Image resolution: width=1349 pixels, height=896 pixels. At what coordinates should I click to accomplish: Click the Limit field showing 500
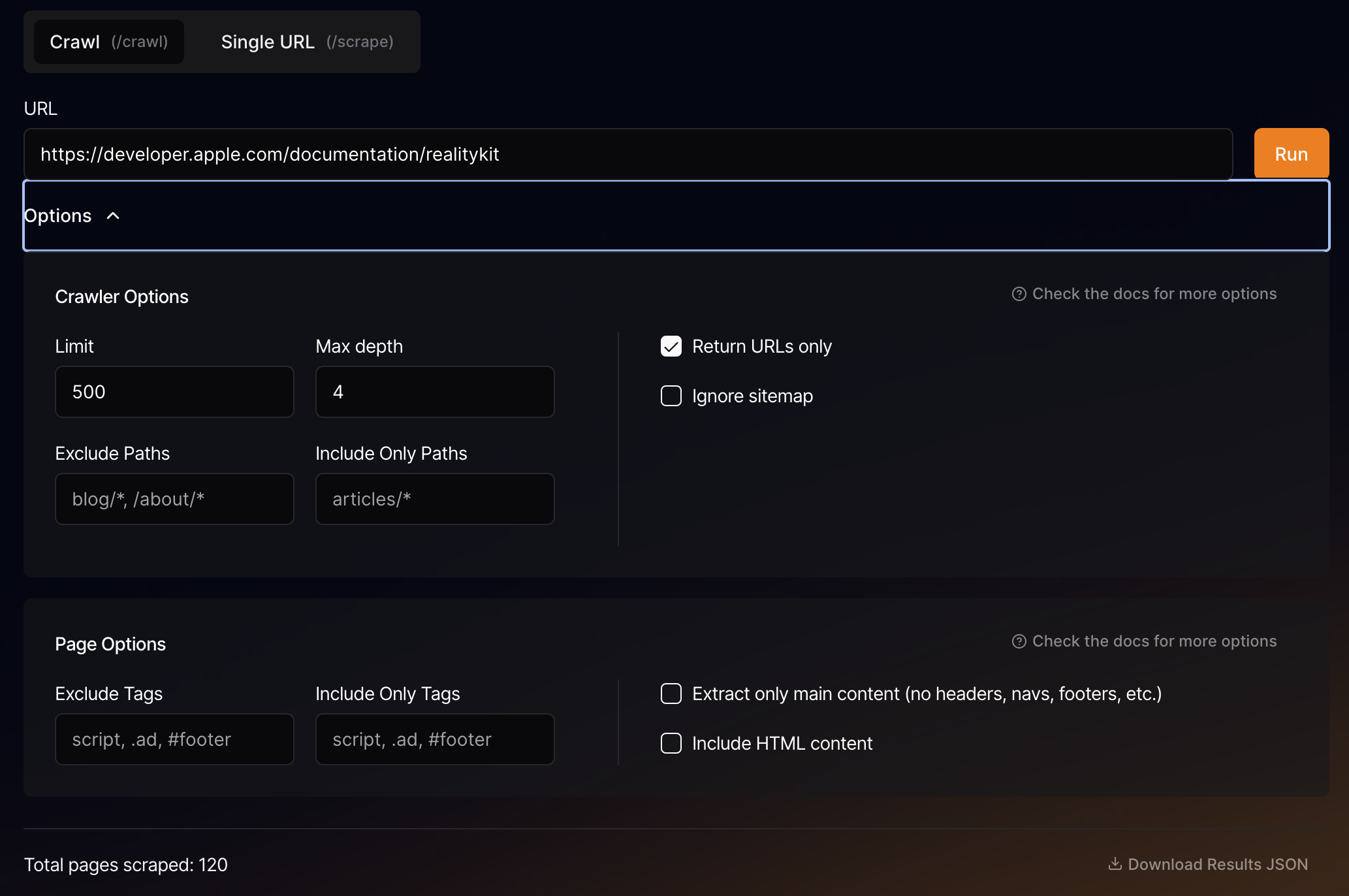pos(174,392)
